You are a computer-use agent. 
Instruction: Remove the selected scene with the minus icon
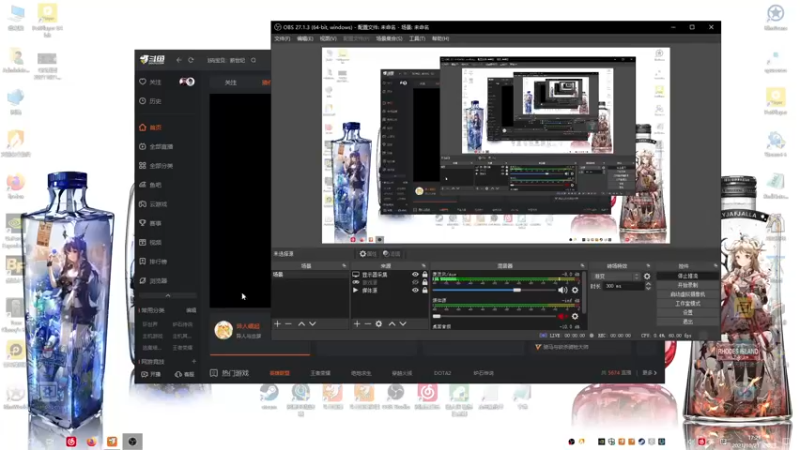(288, 324)
